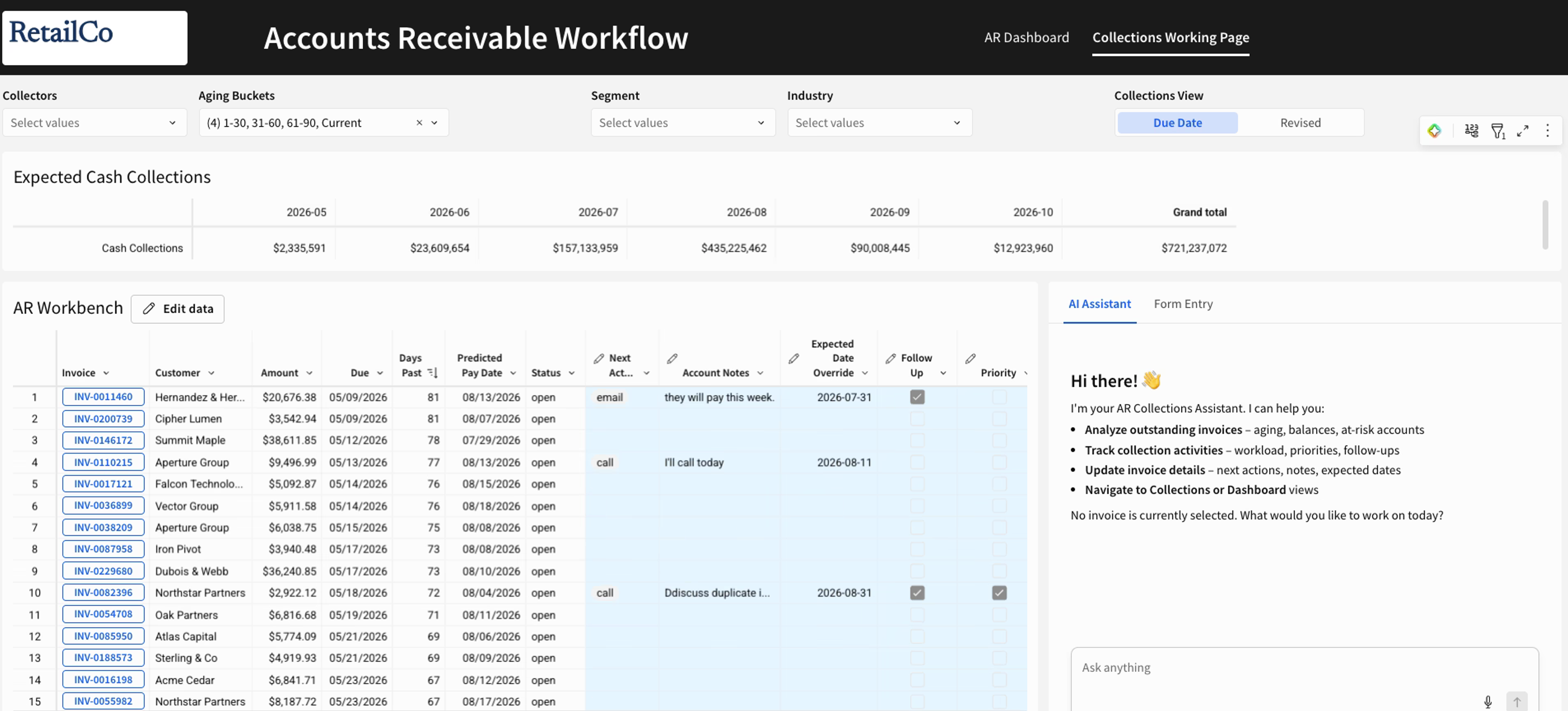Open Invoice column header menu arrow

point(106,373)
